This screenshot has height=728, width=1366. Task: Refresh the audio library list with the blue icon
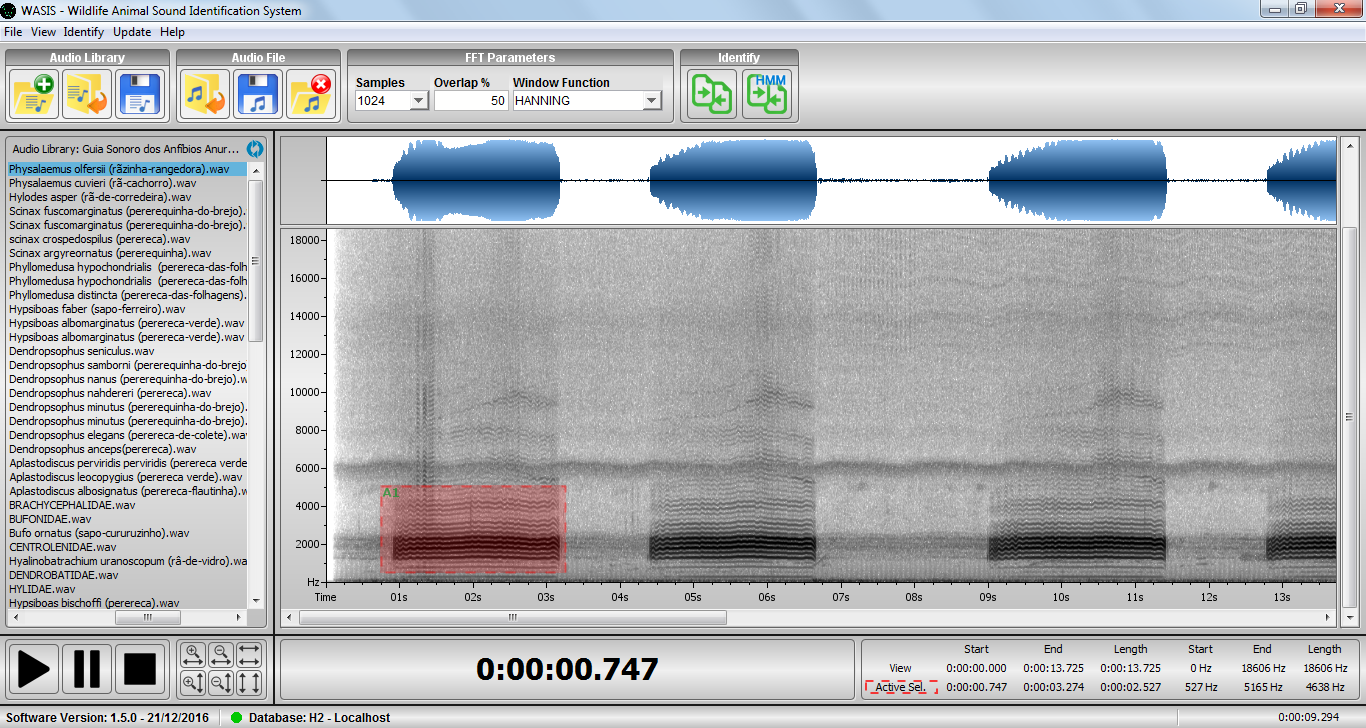tap(255, 149)
